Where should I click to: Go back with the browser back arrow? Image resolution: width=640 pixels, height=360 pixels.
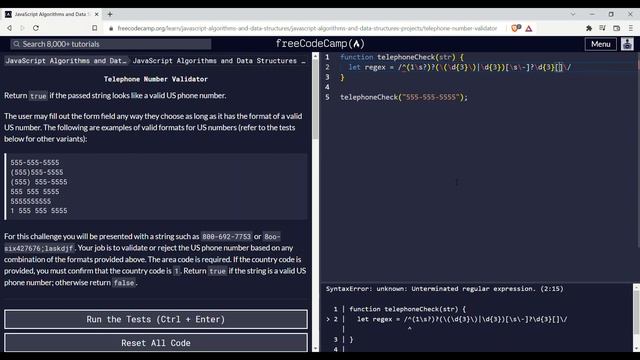9,28
